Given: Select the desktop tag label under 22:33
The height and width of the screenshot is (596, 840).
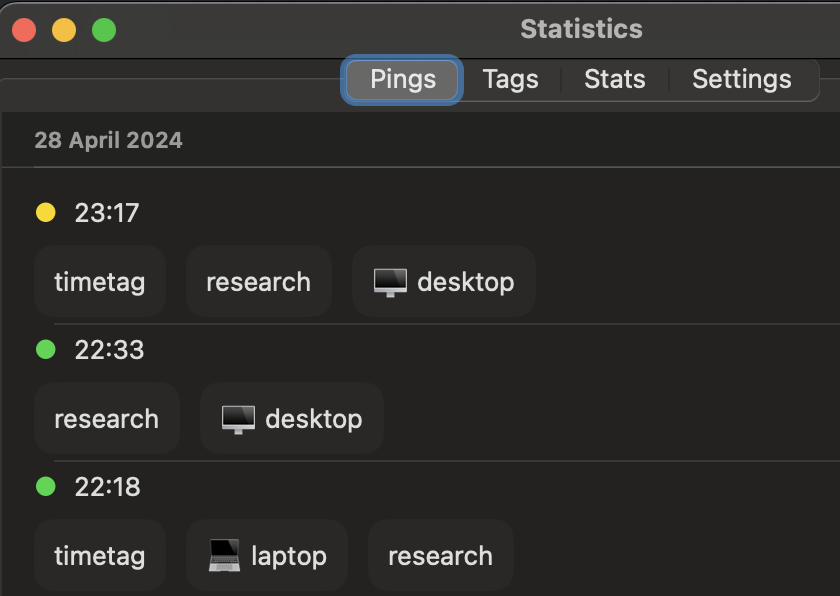Looking at the screenshot, I should (x=314, y=419).
